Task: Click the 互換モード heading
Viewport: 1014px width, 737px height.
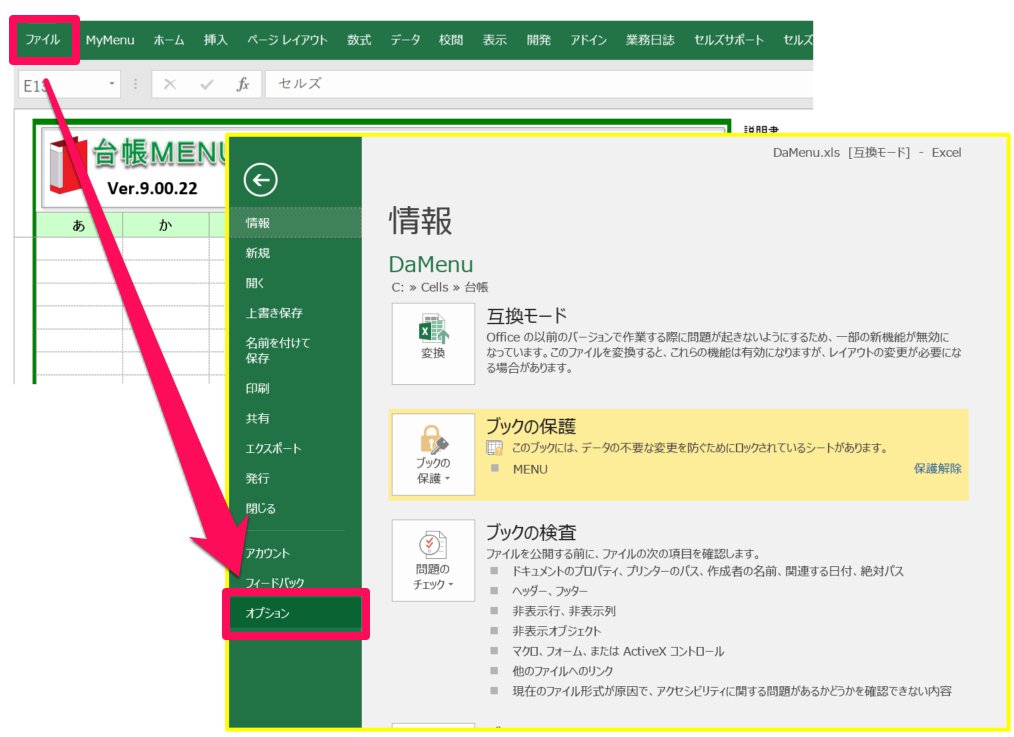Action: [x=526, y=316]
